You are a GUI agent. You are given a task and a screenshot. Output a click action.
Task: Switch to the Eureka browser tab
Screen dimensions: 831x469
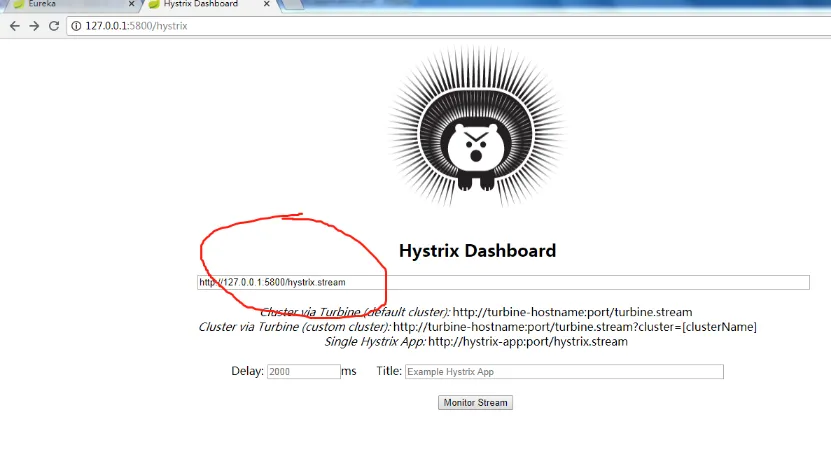coord(72,4)
